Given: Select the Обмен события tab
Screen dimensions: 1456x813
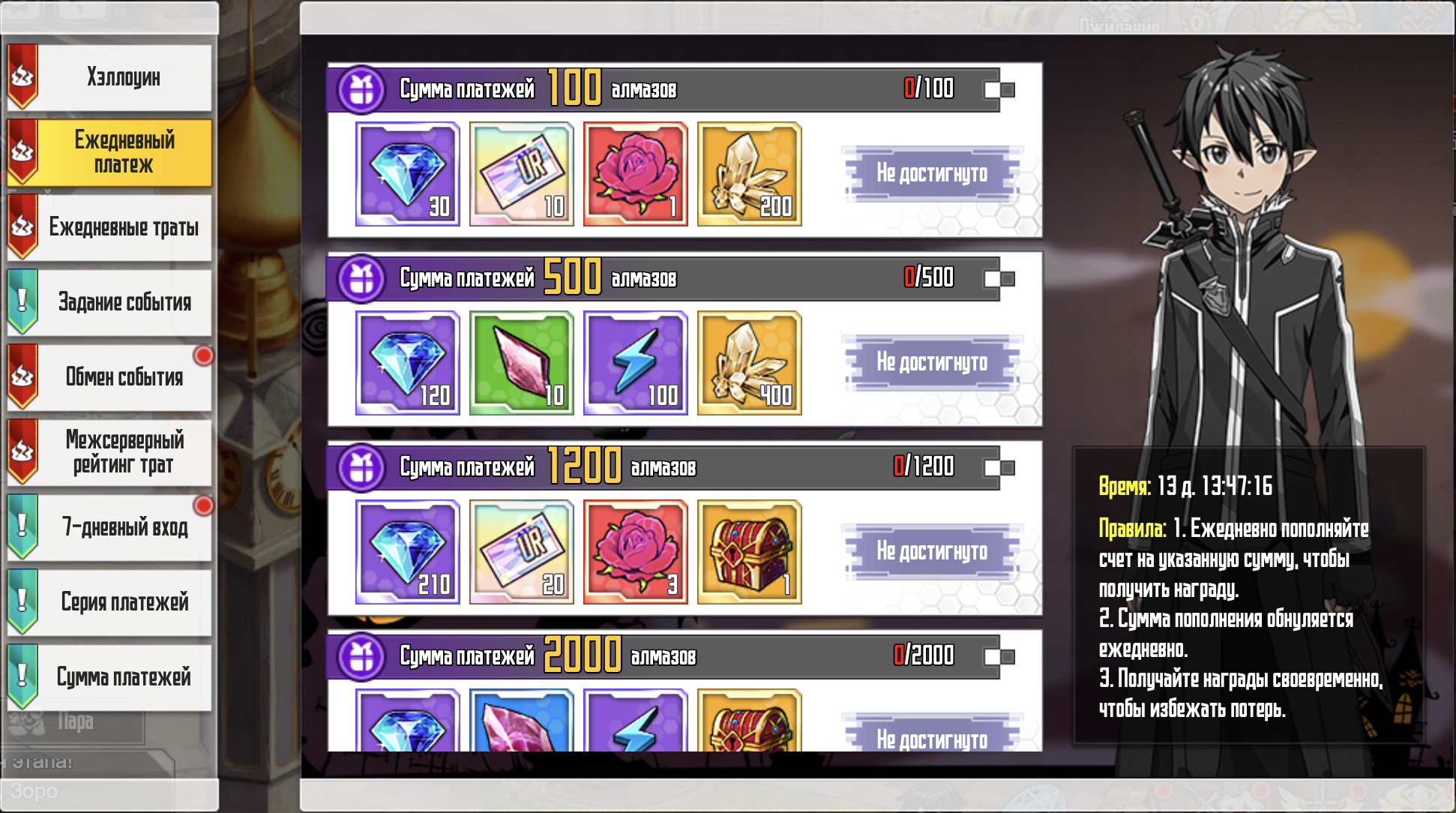Looking at the screenshot, I should tap(109, 377).
